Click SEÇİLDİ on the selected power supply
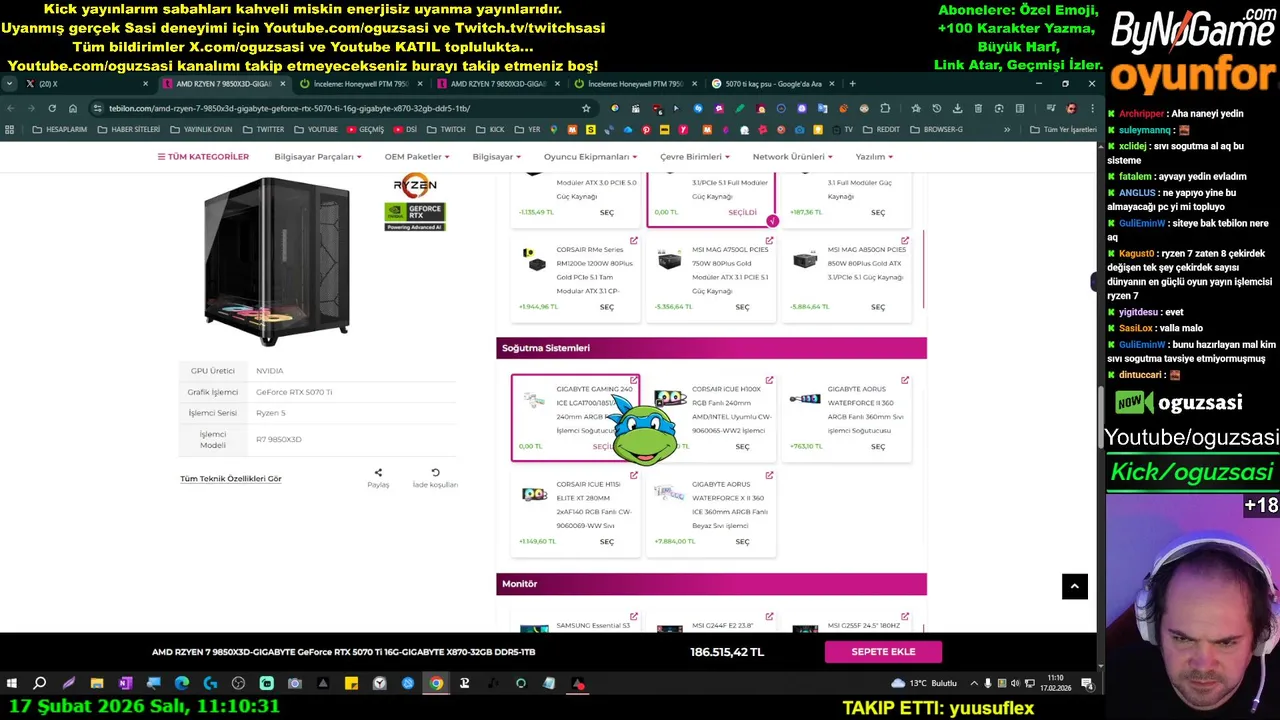Viewport: 1280px width, 720px height. pos(742,212)
